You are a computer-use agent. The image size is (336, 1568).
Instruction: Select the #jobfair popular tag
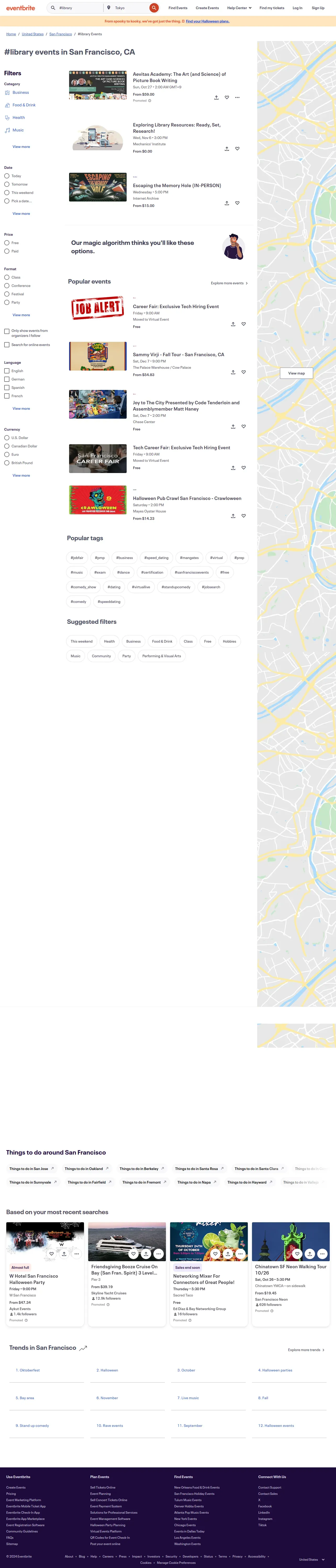(77, 558)
